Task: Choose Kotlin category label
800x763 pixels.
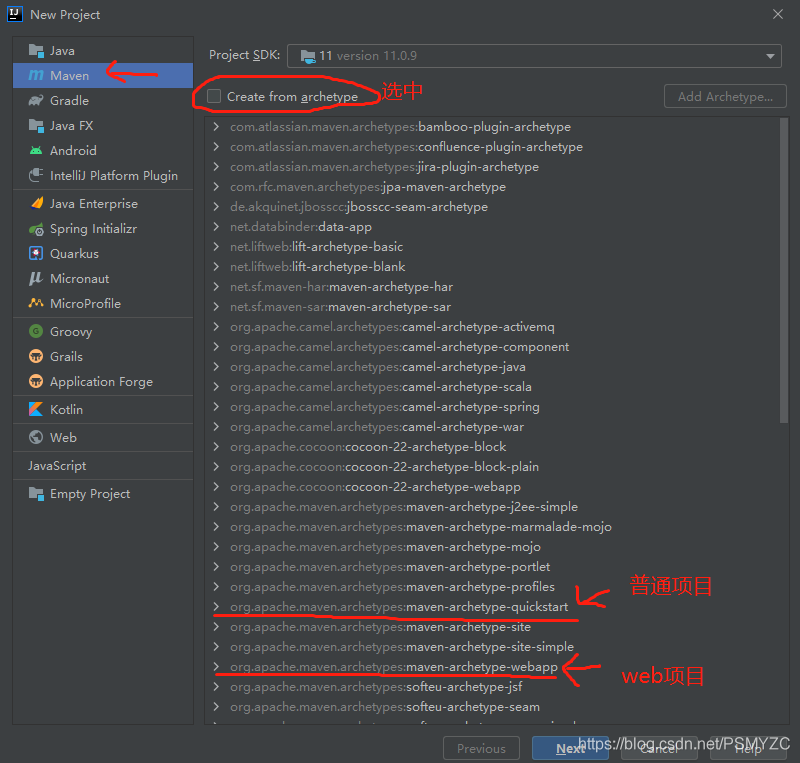Action: [x=66, y=409]
